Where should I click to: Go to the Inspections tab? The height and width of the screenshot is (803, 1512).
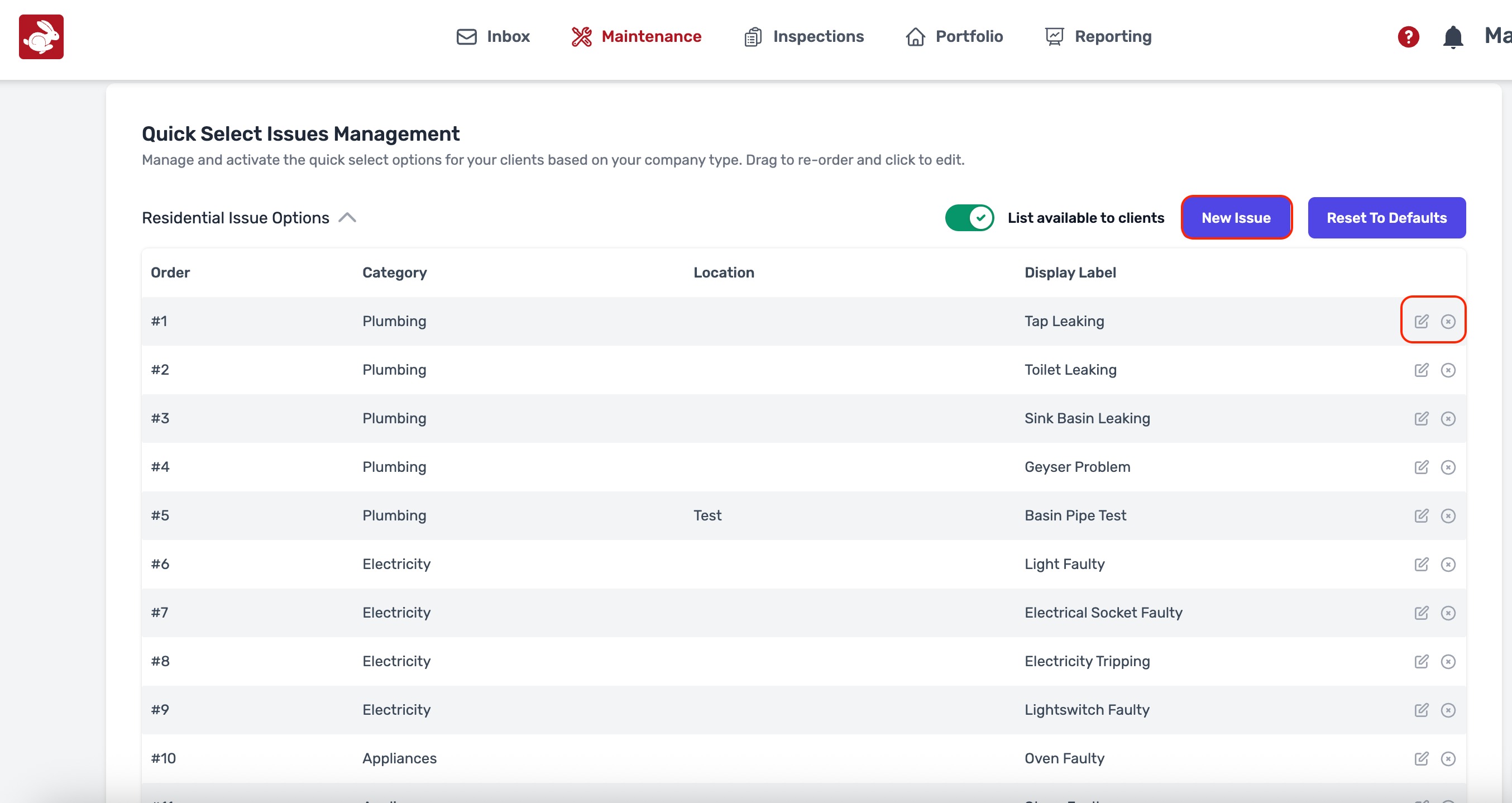tap(804, 36)
